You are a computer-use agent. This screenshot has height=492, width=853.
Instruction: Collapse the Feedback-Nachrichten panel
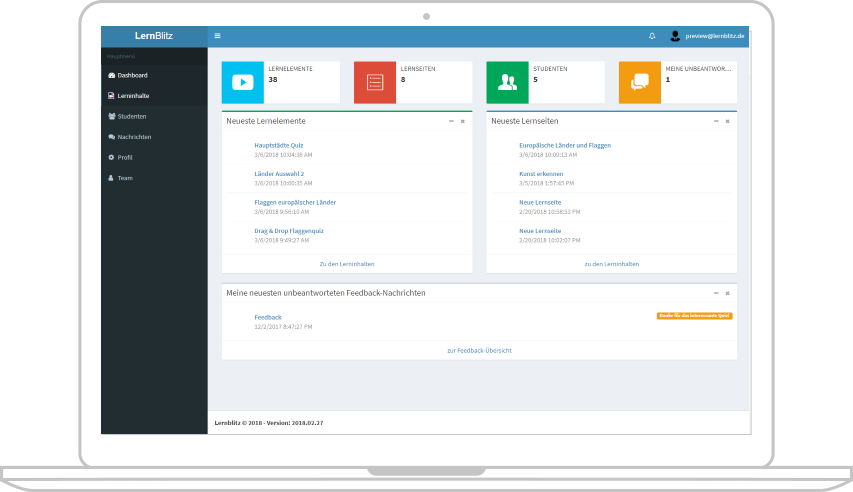tap(716, 293)
